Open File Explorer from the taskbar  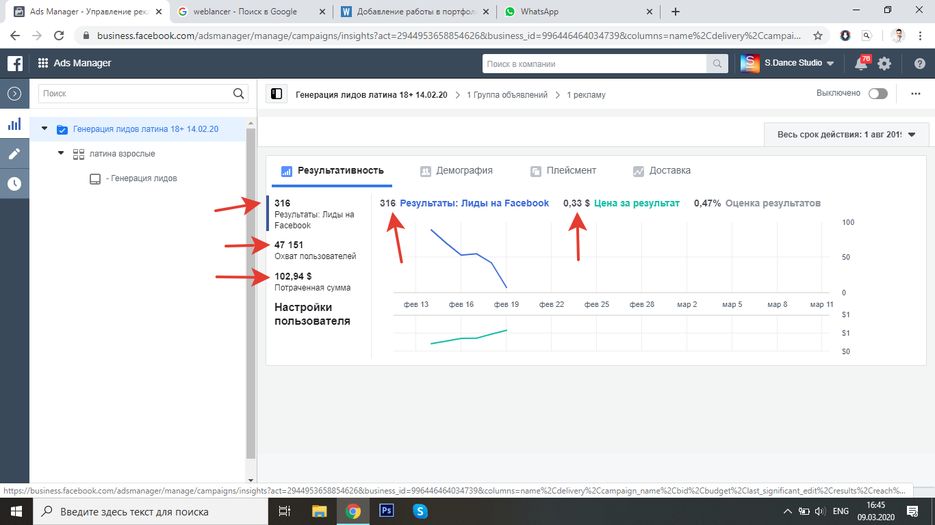pyautogui.click(x=319, y=511)
